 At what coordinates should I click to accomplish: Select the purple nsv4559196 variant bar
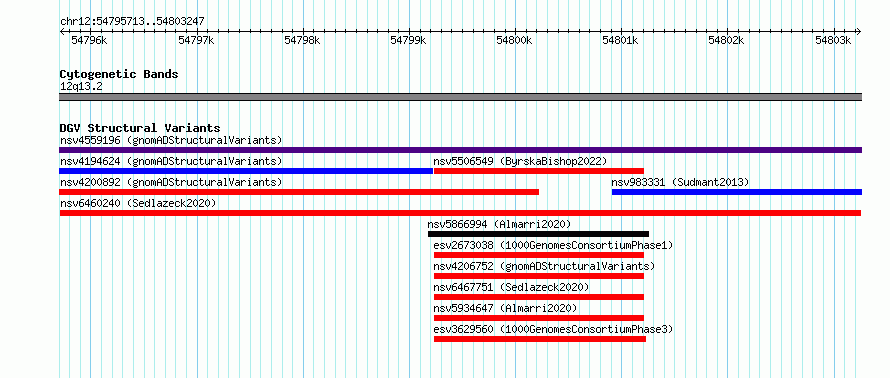coord(460,150)
